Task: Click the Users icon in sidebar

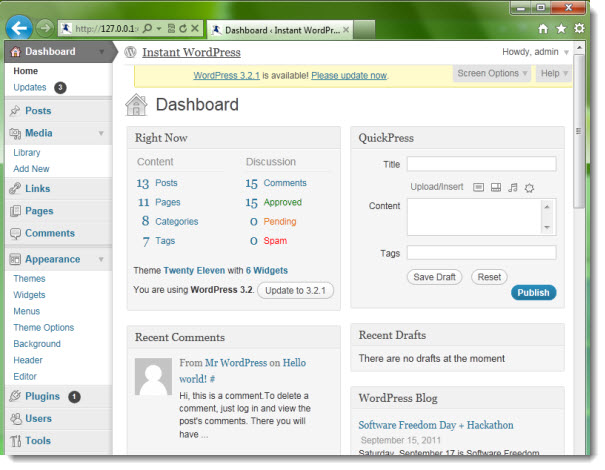Action: pyautogui.click(x=16, y=419)
